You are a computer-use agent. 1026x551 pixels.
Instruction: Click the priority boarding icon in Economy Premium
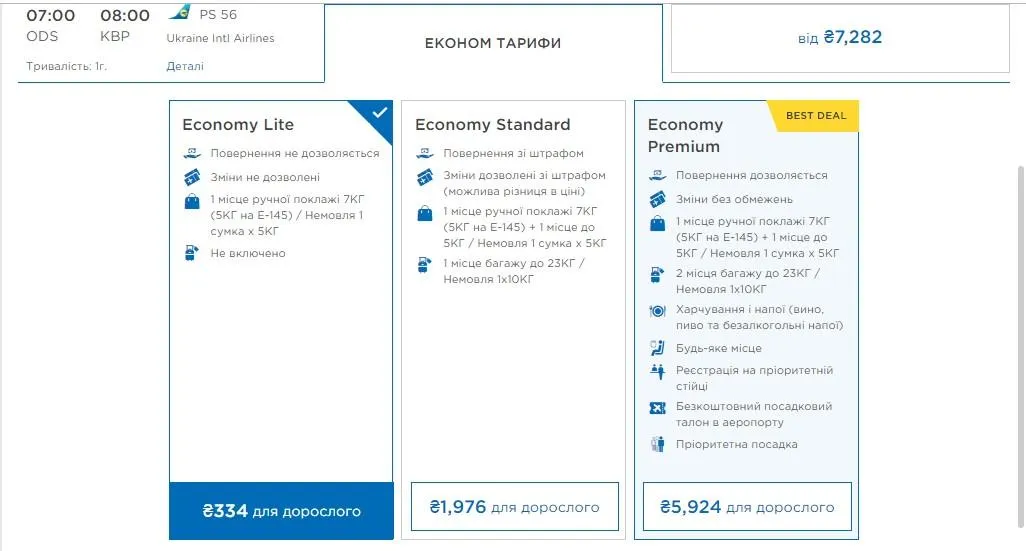658,445
